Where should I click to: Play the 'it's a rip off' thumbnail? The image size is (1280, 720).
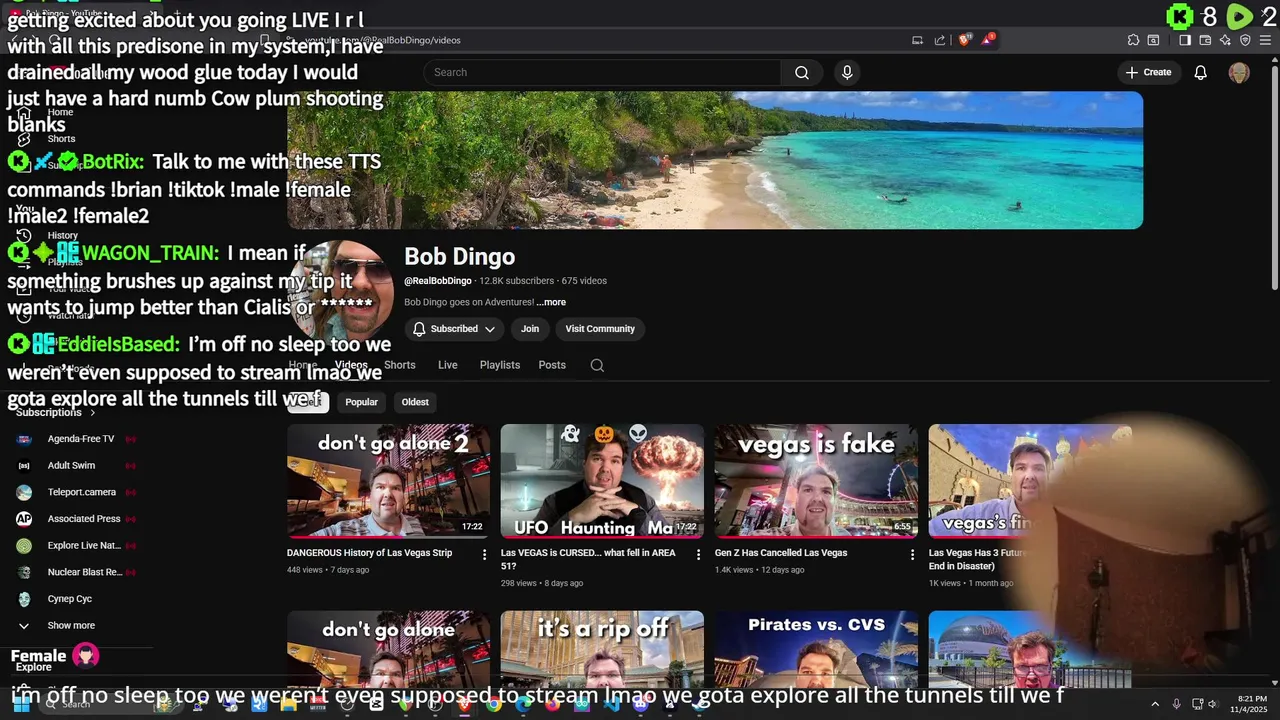[602, 648]
